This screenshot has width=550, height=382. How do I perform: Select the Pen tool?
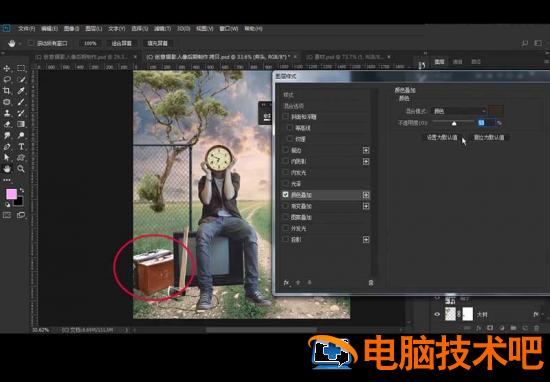point(7,147)
